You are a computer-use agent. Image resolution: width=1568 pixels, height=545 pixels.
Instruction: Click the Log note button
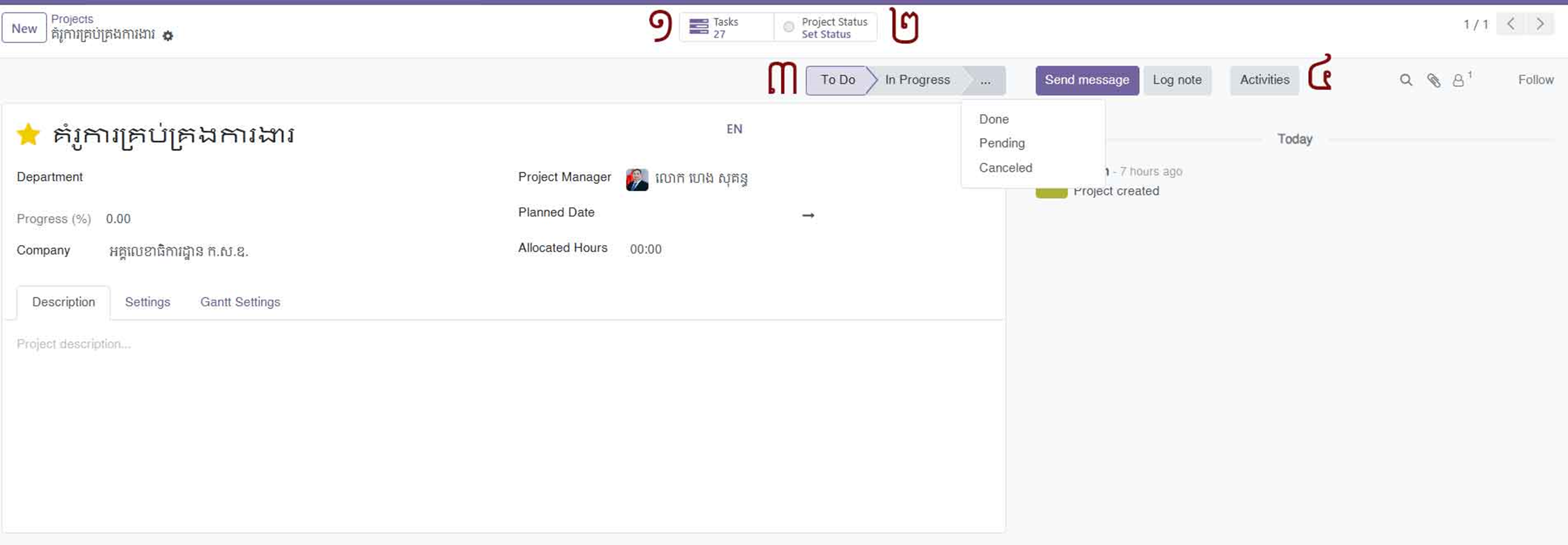(x=1177, y=80)
